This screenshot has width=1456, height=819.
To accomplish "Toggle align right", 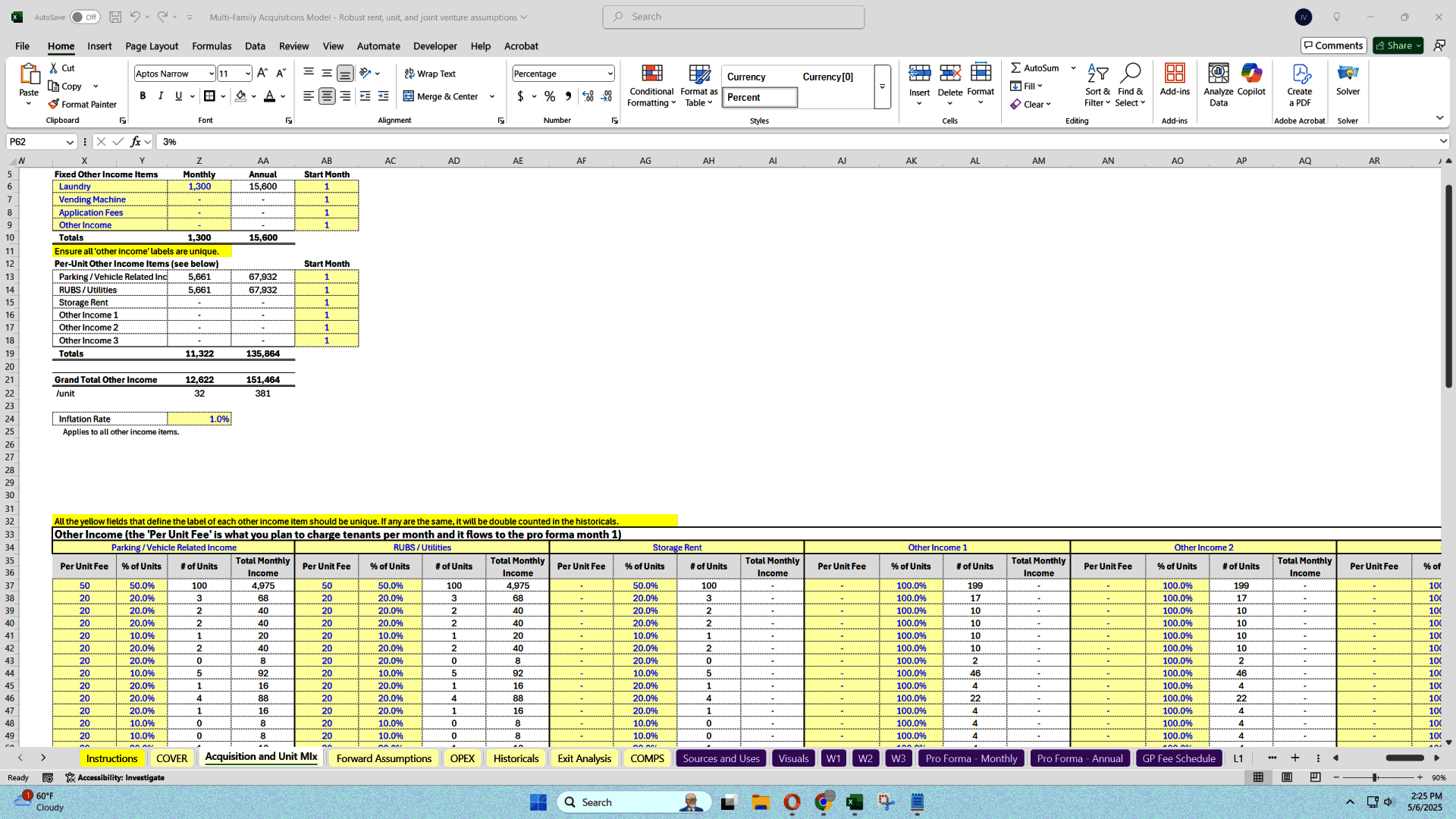I will click(345, 96).
